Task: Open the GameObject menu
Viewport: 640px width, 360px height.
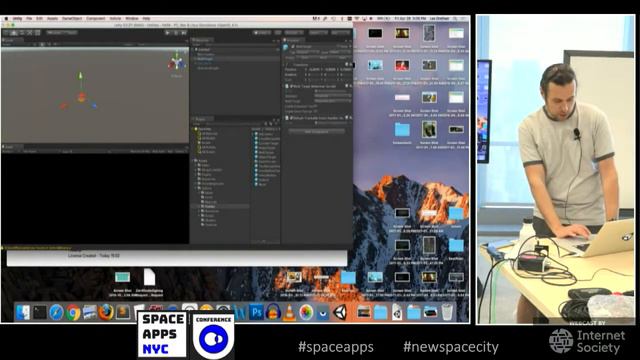Action: 72,19
